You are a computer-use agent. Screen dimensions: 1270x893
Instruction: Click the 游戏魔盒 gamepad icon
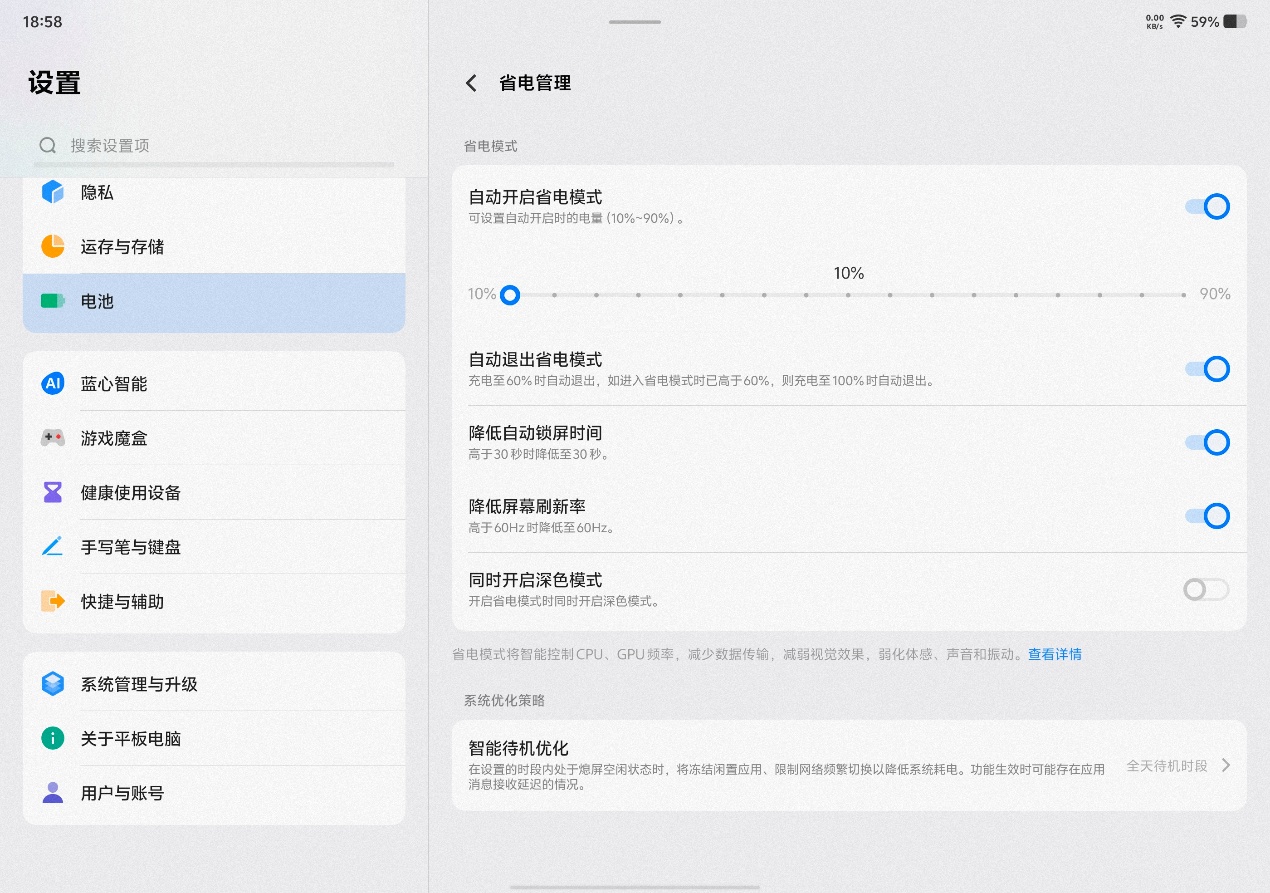pos(52,438)
